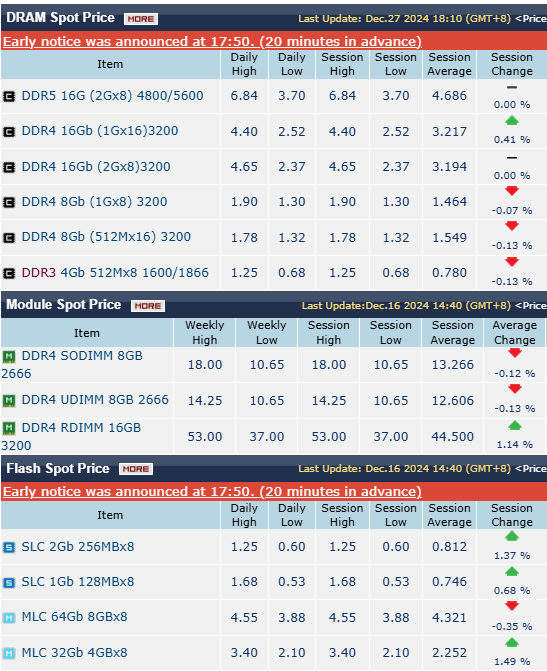This screenshot has height=671, width=547.
Task: Click Session Average 13.266 for SODIMM
Action: pyautogui.click(x=453, y=365)
